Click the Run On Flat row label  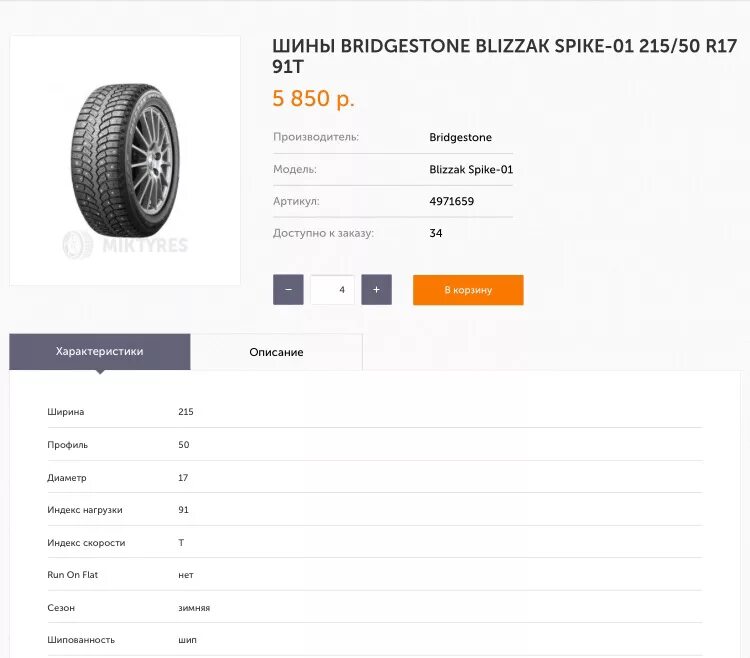[x=73, y=575]
